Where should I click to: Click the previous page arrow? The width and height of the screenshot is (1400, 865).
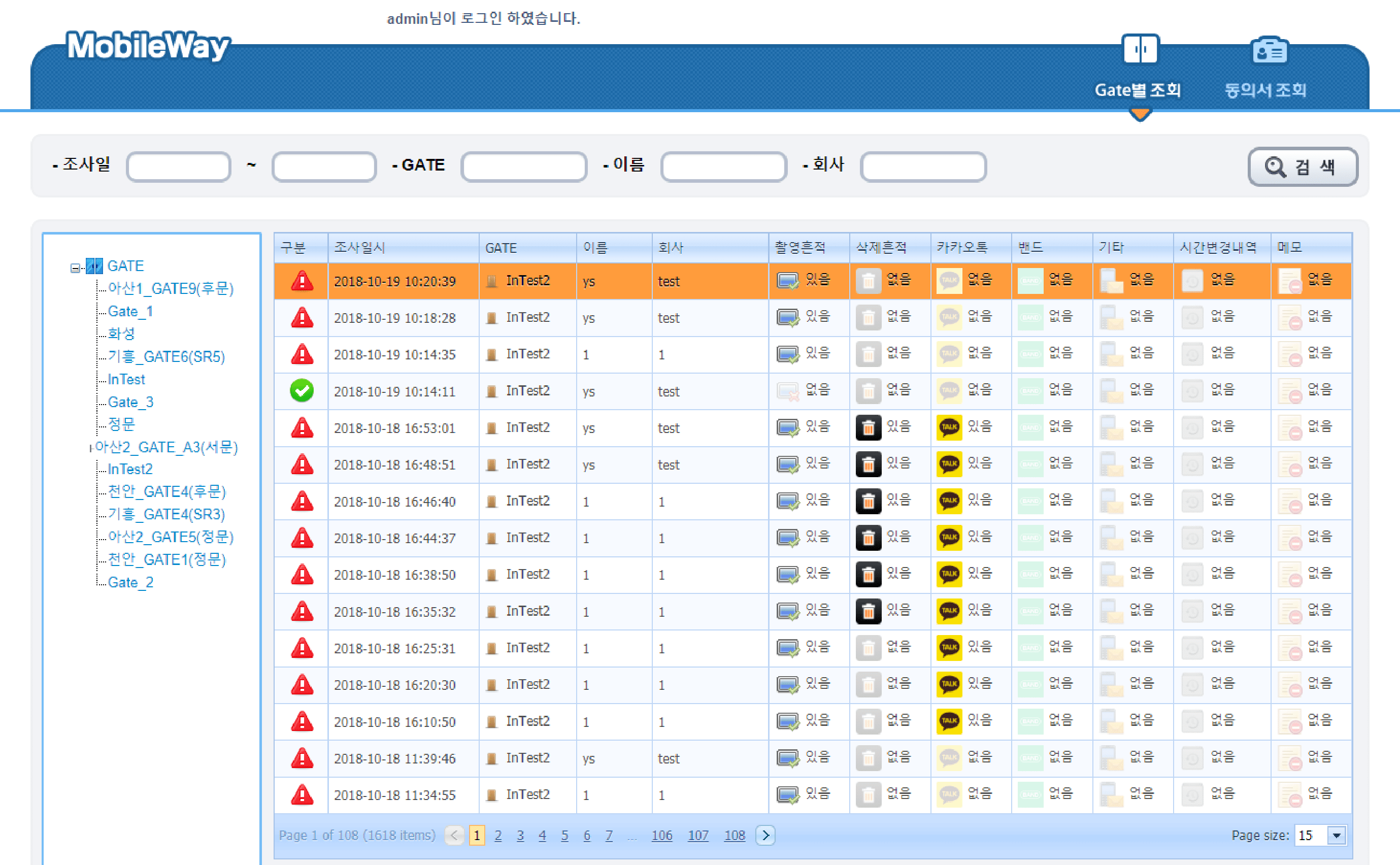click(454, 835)
